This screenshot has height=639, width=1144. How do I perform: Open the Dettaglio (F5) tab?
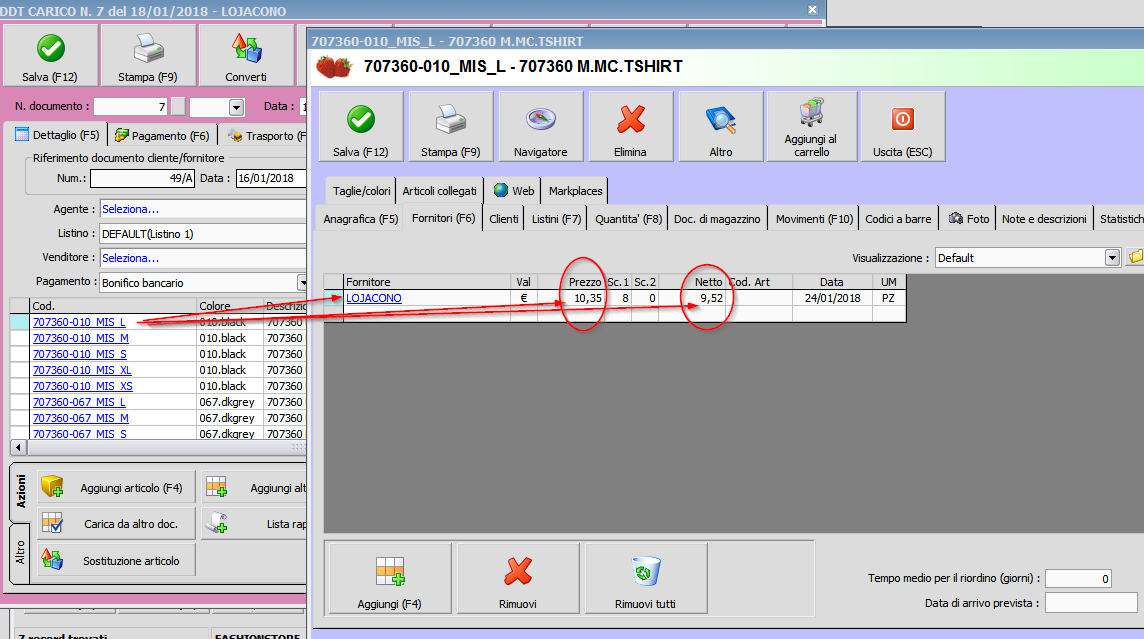tap(57, 135)
